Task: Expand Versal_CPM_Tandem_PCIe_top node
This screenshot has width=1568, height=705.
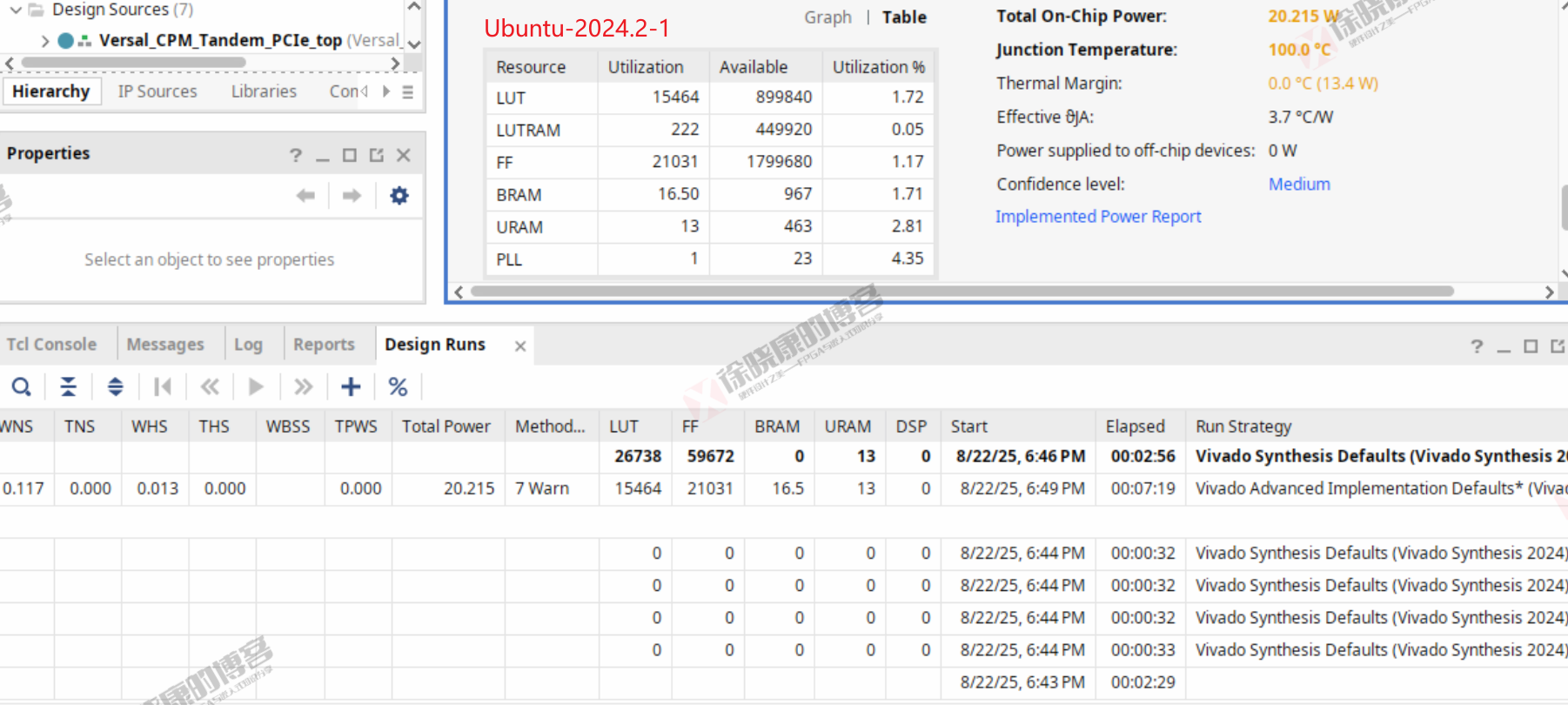Action: pos(45,41)
